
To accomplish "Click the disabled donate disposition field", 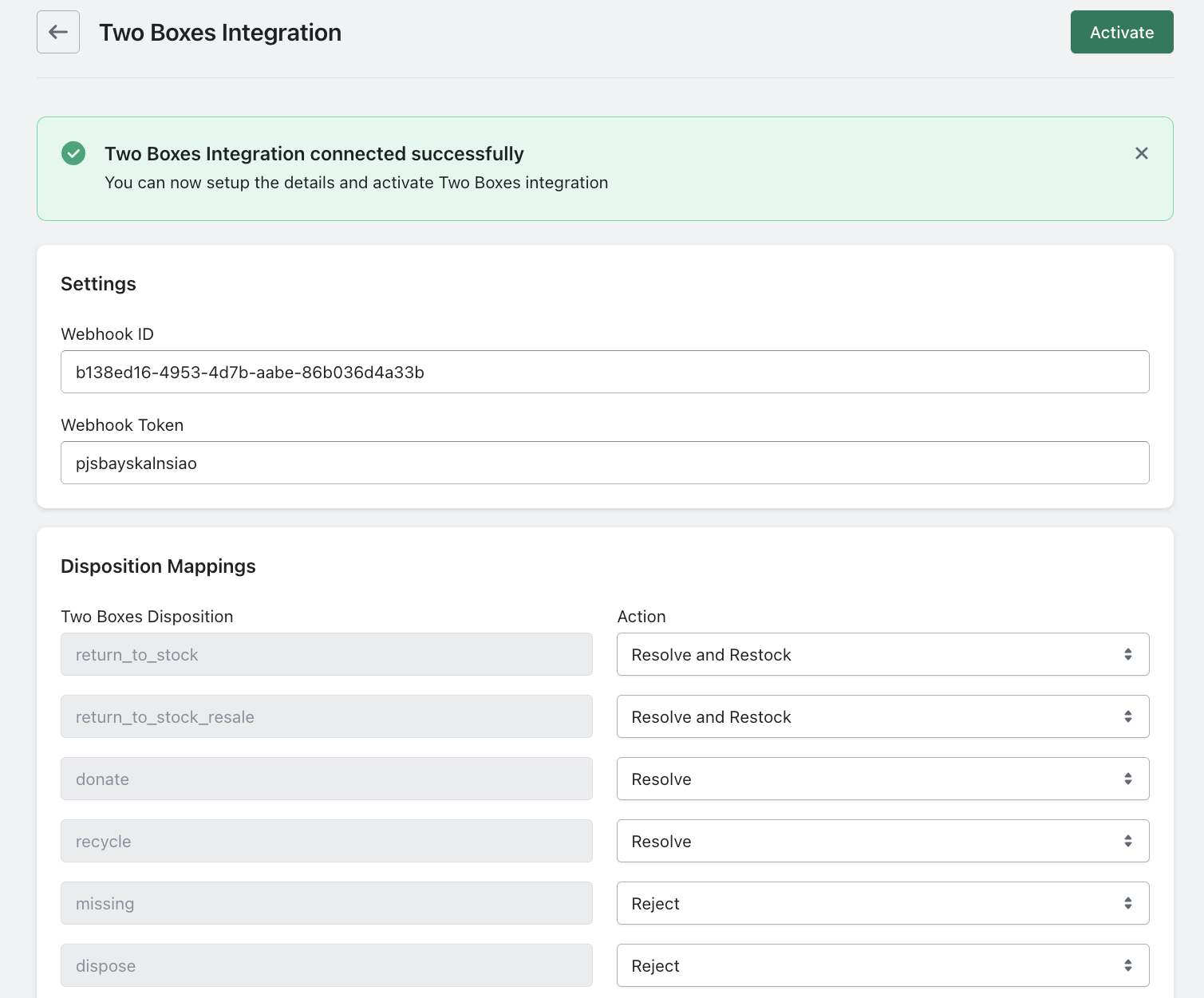I will [326, 779].
